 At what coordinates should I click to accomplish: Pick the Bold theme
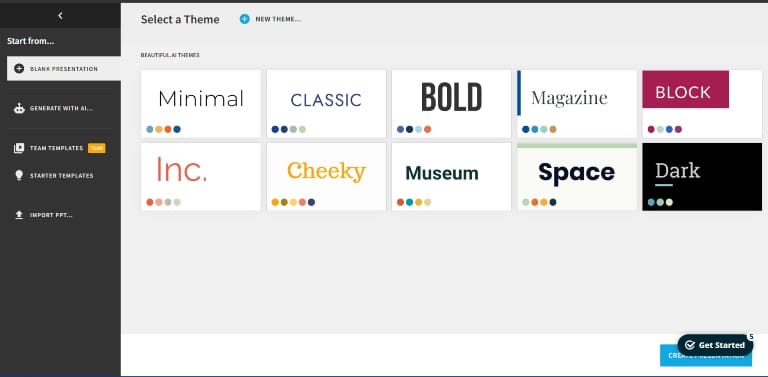(452, 104)
